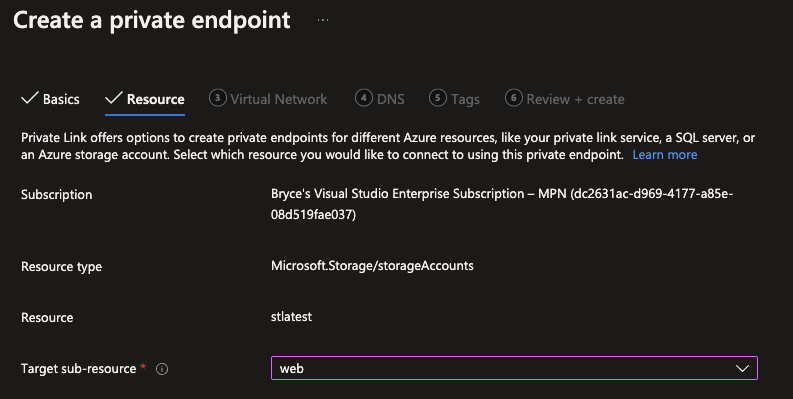The height and width of the screenshot is (399, 793).
Task: Click the stlatest resource name
Action: click(291, 317)
